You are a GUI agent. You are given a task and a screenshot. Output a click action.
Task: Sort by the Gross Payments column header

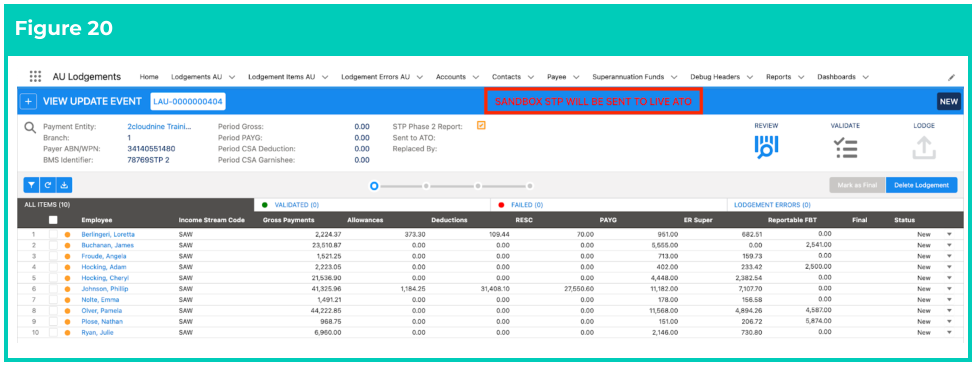(288, 220)
